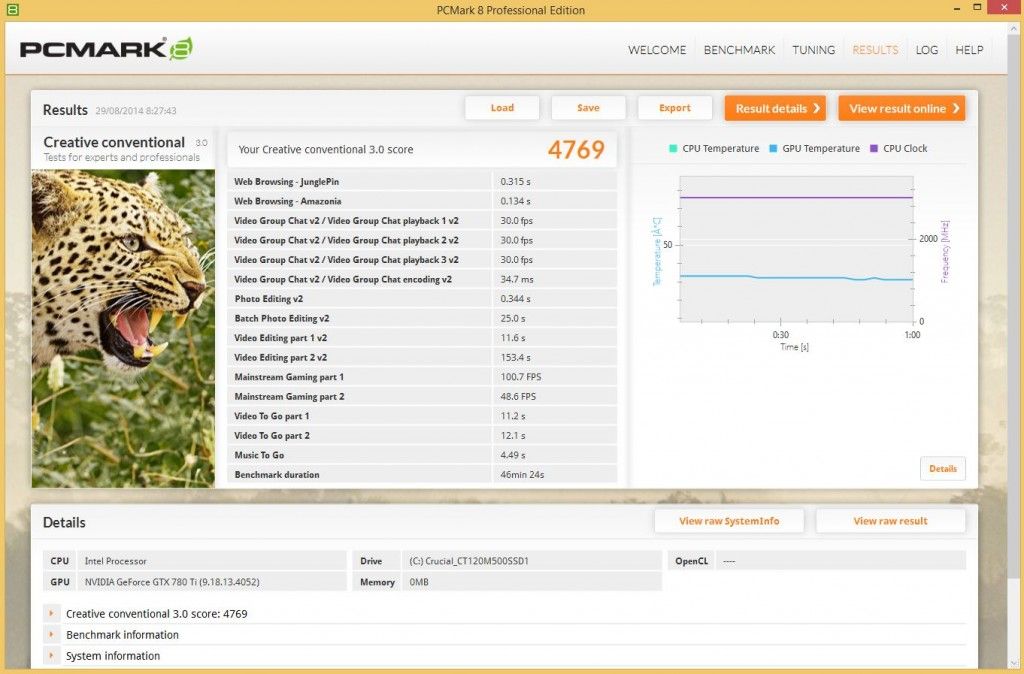View result online
This screenshot has width=1024, height=674.
902,108
